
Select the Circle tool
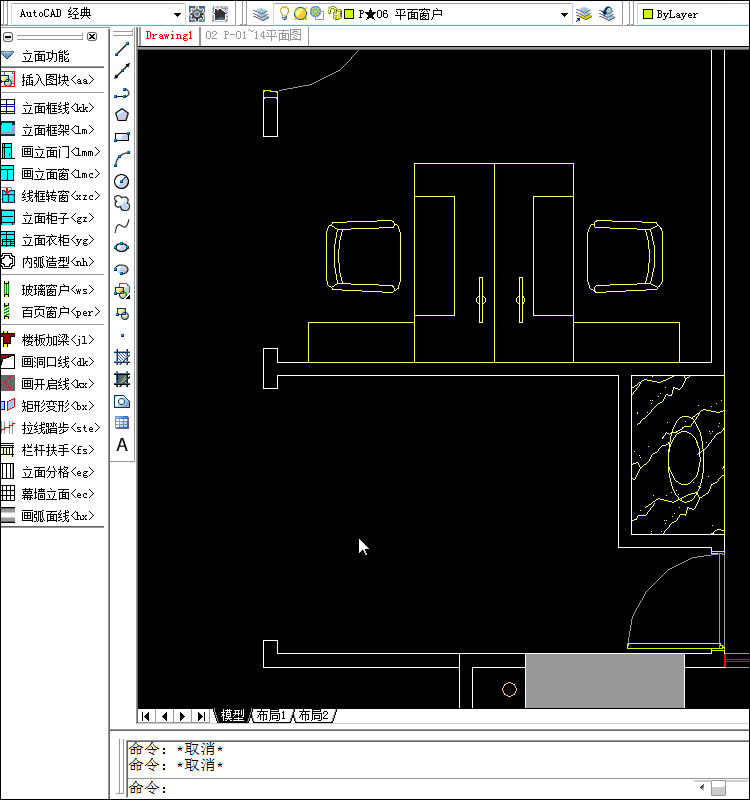122,181
